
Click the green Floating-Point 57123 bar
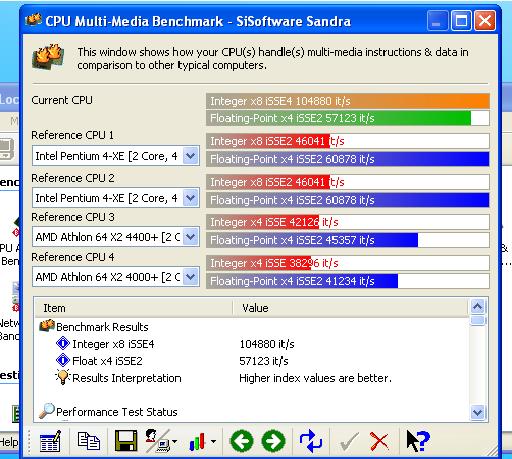pyautogui.click(x=348, y=118)
